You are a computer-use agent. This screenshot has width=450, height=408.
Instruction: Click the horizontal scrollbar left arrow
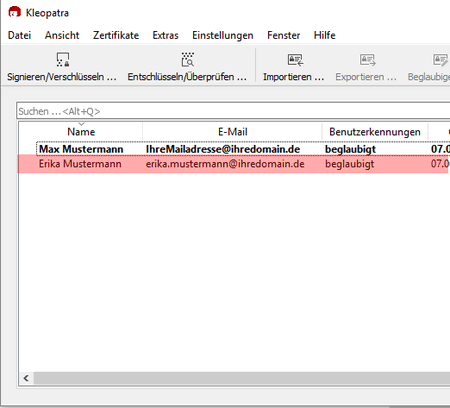[26, 378]
